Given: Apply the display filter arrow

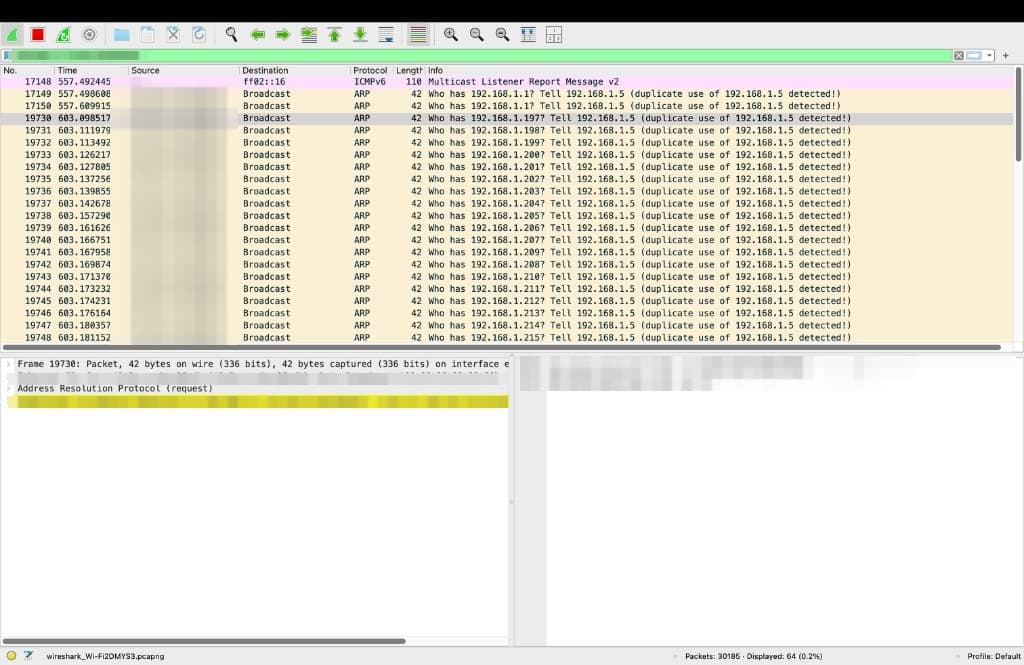Looking at the screenshot, I should point(974,56).
